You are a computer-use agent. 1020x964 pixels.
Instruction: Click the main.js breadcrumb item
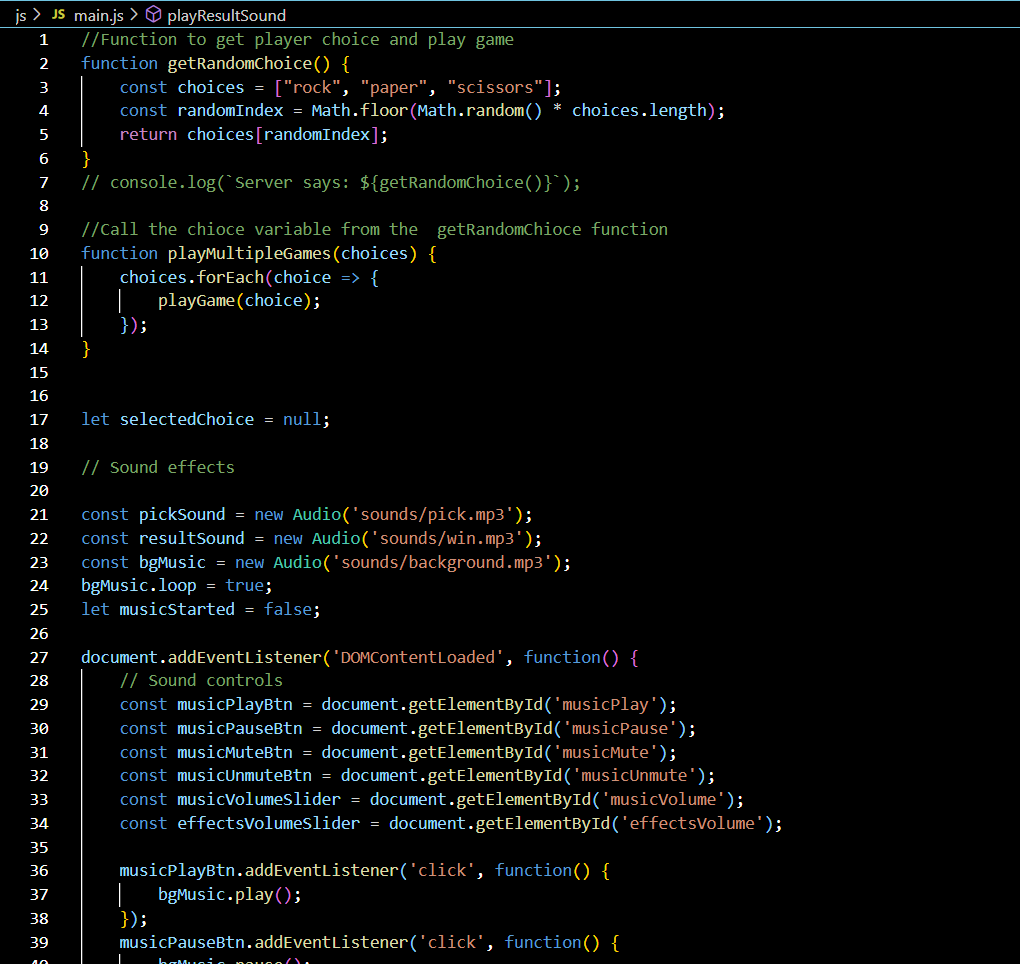pyautogui.click(x=98, y=15)
